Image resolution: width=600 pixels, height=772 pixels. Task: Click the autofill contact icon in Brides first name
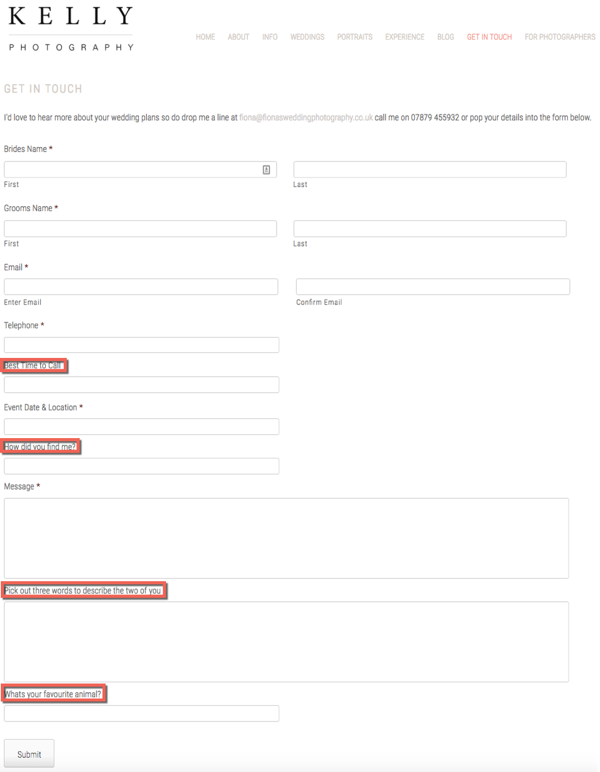266,169
